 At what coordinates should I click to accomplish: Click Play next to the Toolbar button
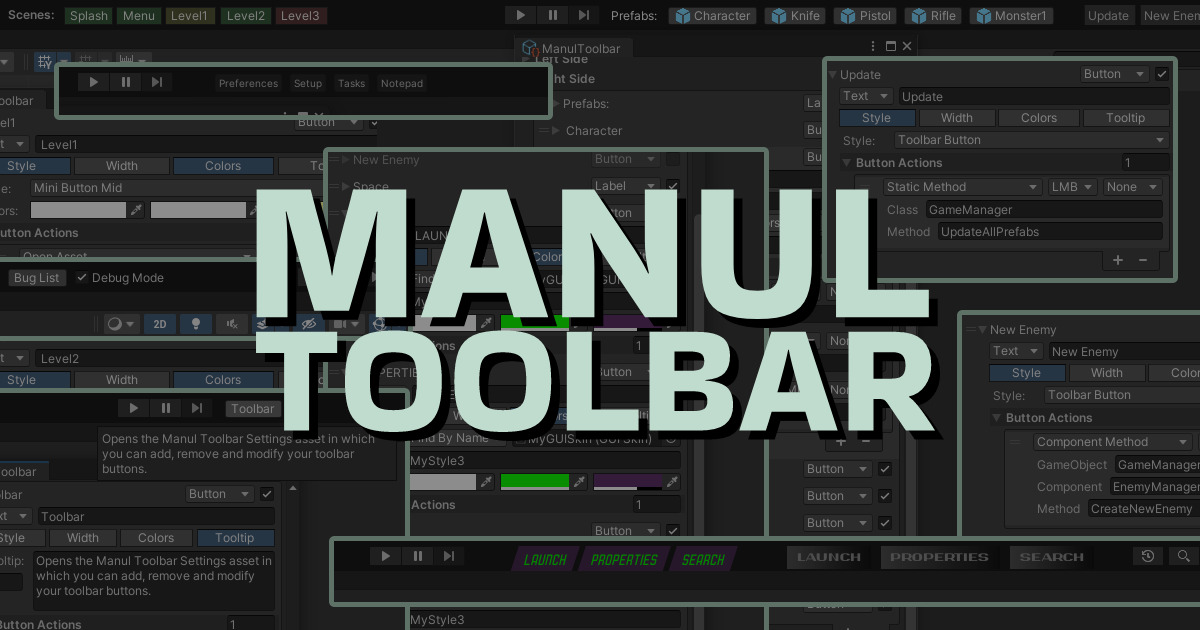point(133,408)
